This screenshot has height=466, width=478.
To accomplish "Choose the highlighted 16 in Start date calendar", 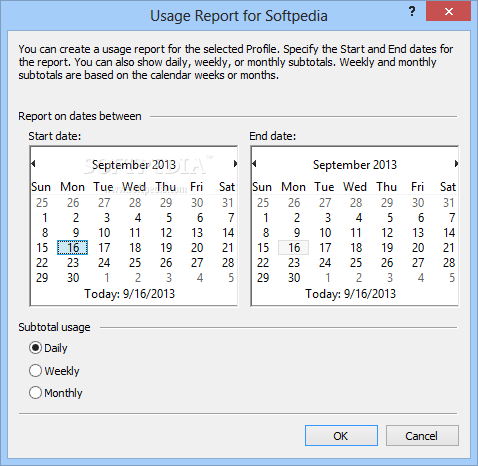I will point(73,248).
